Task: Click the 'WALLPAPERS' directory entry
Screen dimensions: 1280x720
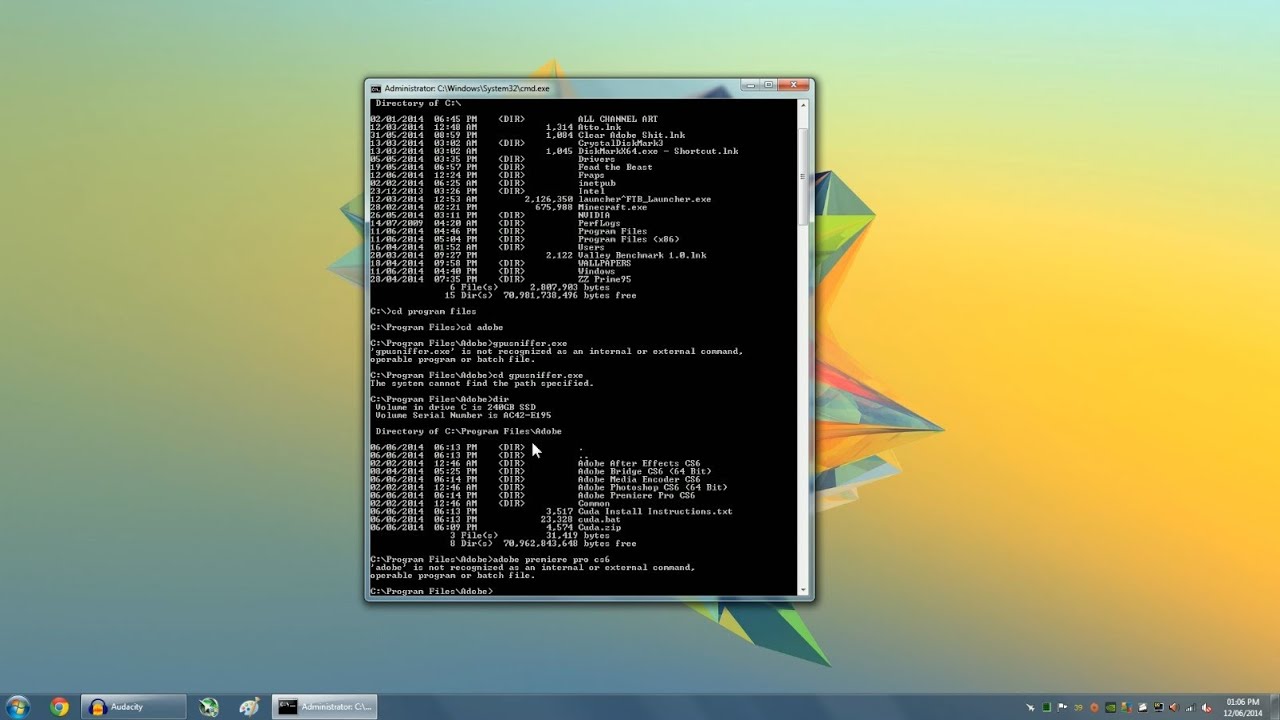Action: 604,263
